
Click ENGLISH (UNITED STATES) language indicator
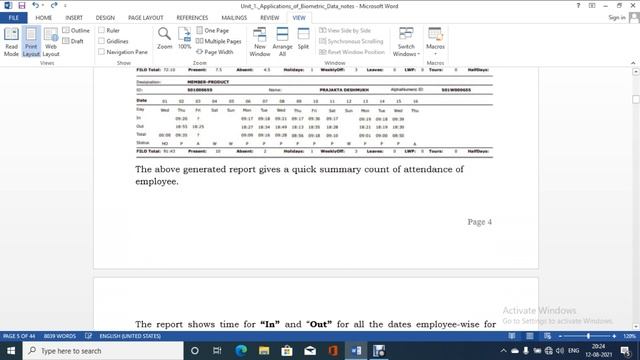click(x=130, y=336)
